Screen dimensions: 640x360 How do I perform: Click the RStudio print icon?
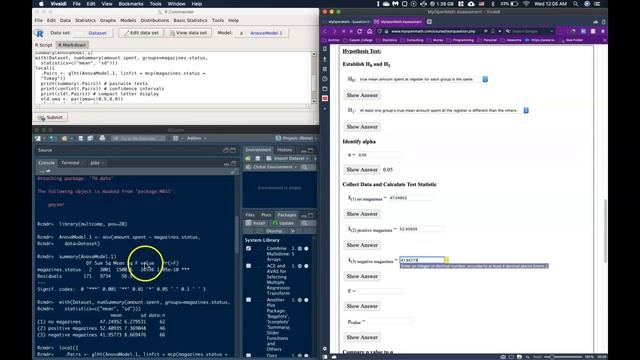pyautogui.click(x=102, y=138)
